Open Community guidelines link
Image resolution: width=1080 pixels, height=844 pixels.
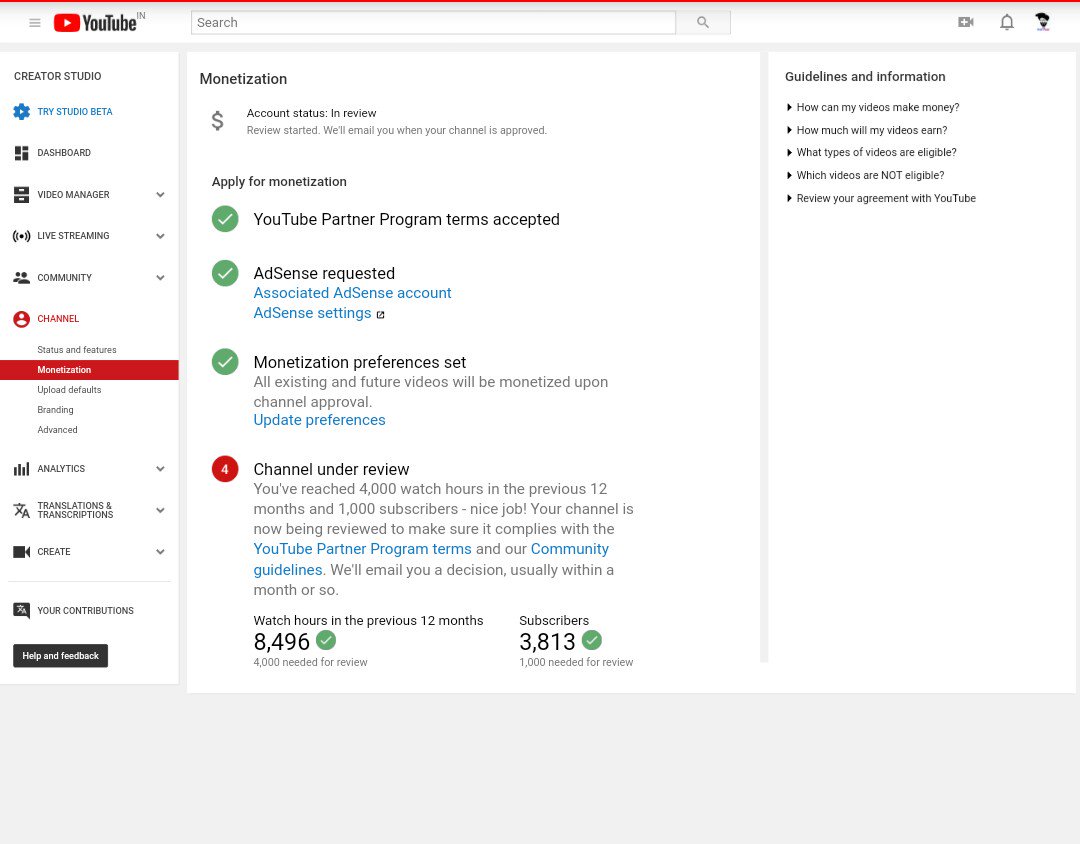(x=570, y=549)
